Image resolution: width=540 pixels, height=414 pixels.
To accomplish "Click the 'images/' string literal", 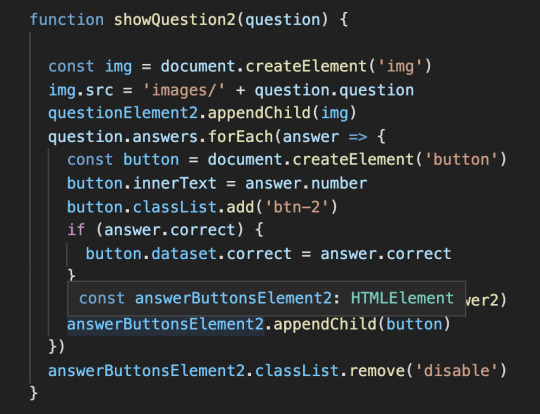I will point(184,90).
